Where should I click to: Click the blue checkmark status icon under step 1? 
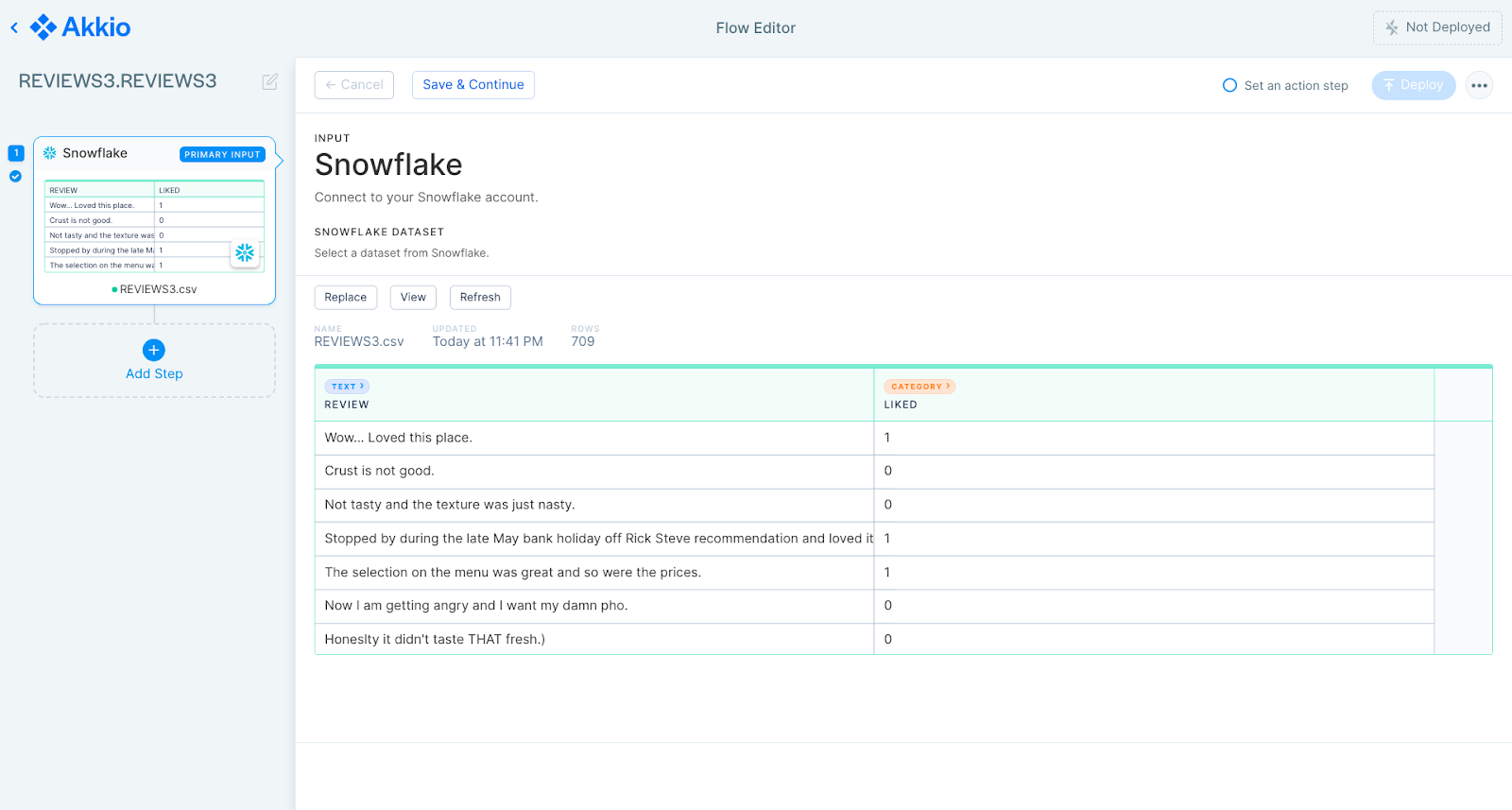click(x=15, y=177)
